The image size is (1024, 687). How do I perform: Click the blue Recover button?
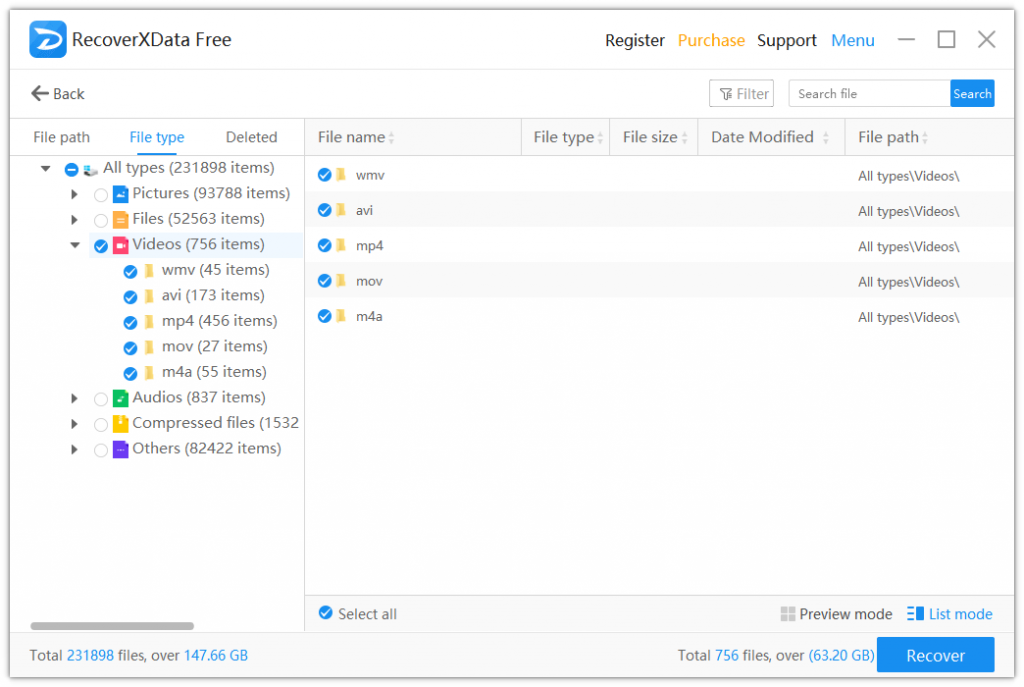(935, 656)
